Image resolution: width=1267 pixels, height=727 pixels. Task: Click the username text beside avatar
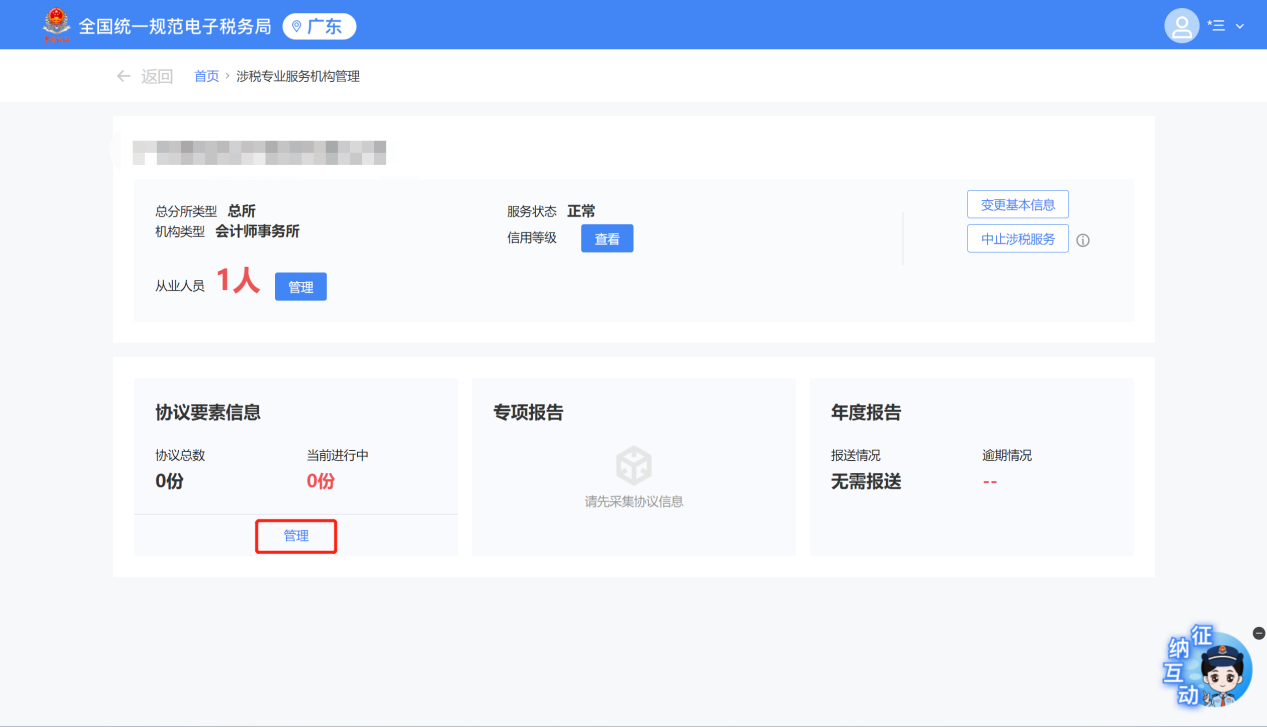[1216, 26]
